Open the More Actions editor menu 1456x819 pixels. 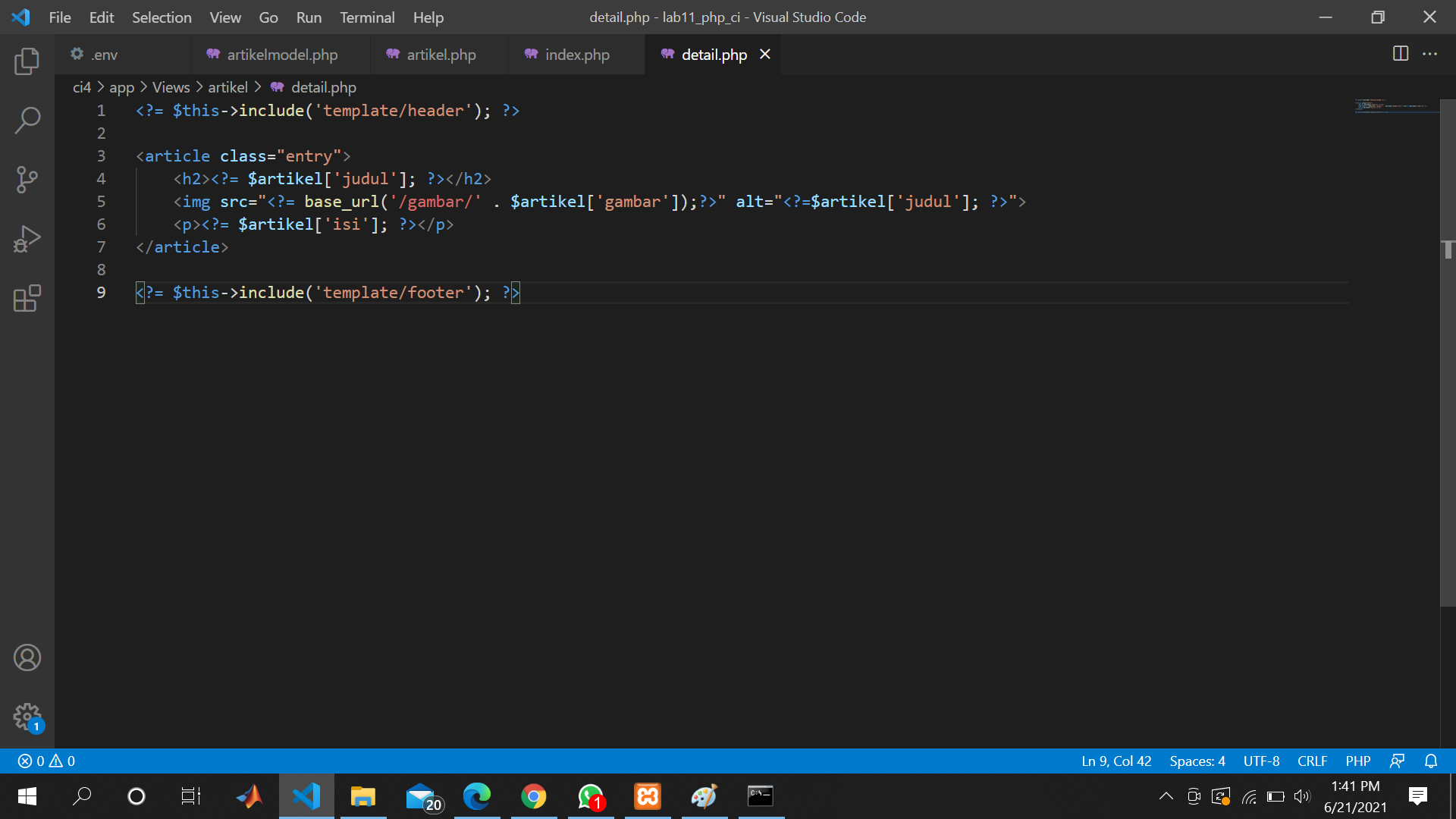pyautogui.click(x=1432, y=54)
